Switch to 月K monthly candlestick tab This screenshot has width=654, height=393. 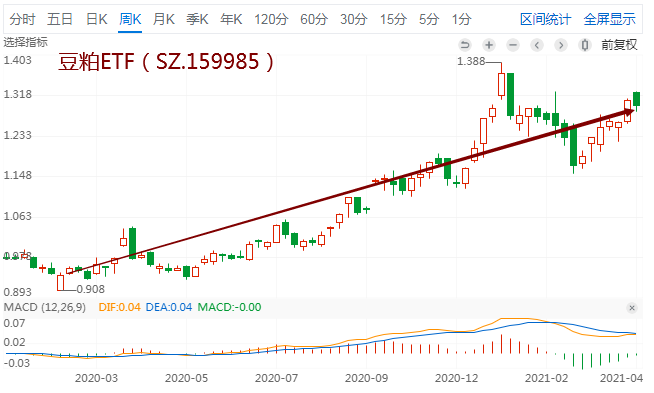pos(164,19)
